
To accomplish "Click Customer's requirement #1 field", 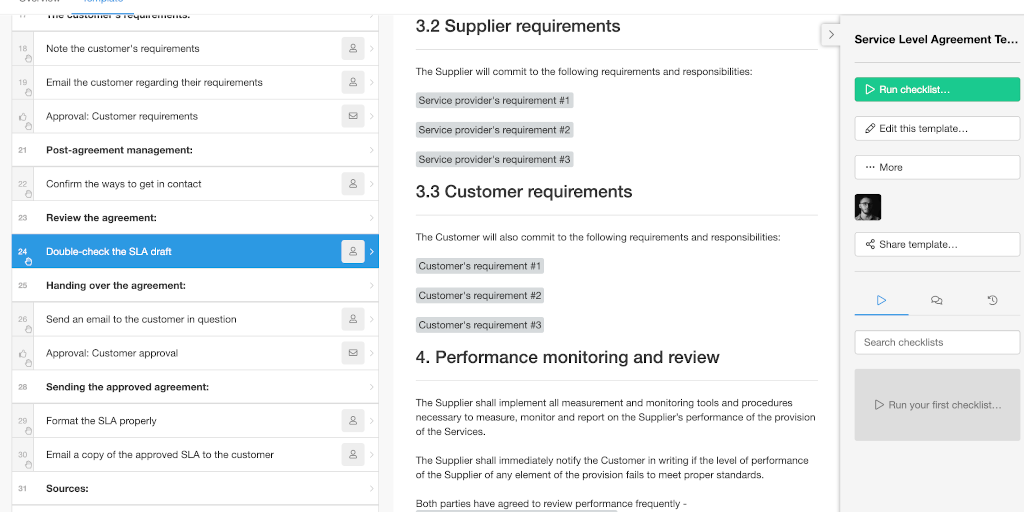I will (480, 266).
